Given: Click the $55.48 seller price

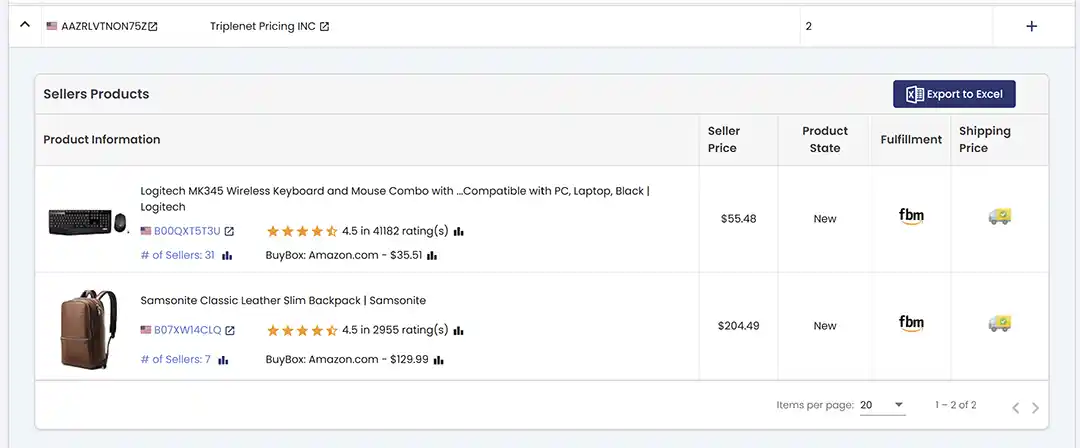Looking at the screenshot, I should (738, 218).
